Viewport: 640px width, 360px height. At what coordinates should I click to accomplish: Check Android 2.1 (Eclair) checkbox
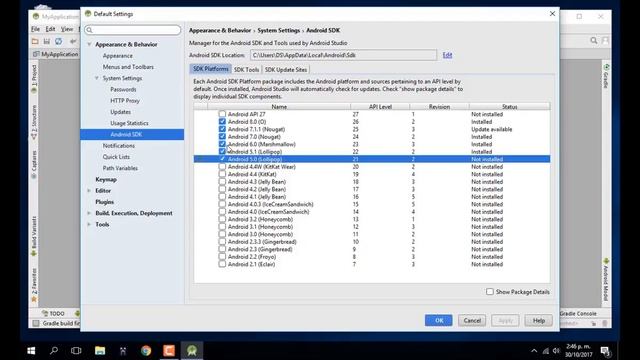[222, 264]
